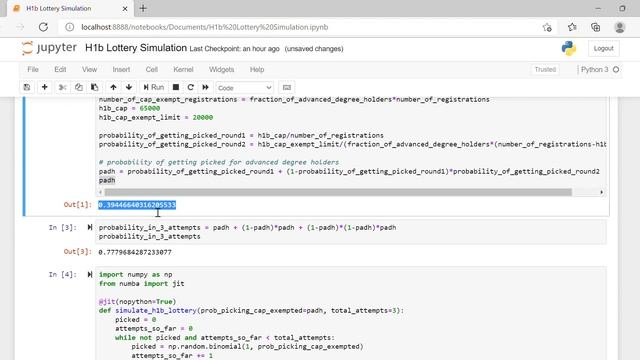Click the h1b_cap = 65000 line

pos(129,108)
